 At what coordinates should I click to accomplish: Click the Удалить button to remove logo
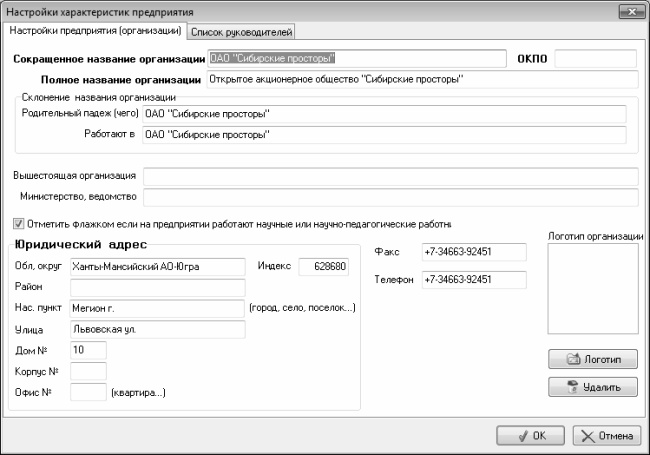(592, 386)
